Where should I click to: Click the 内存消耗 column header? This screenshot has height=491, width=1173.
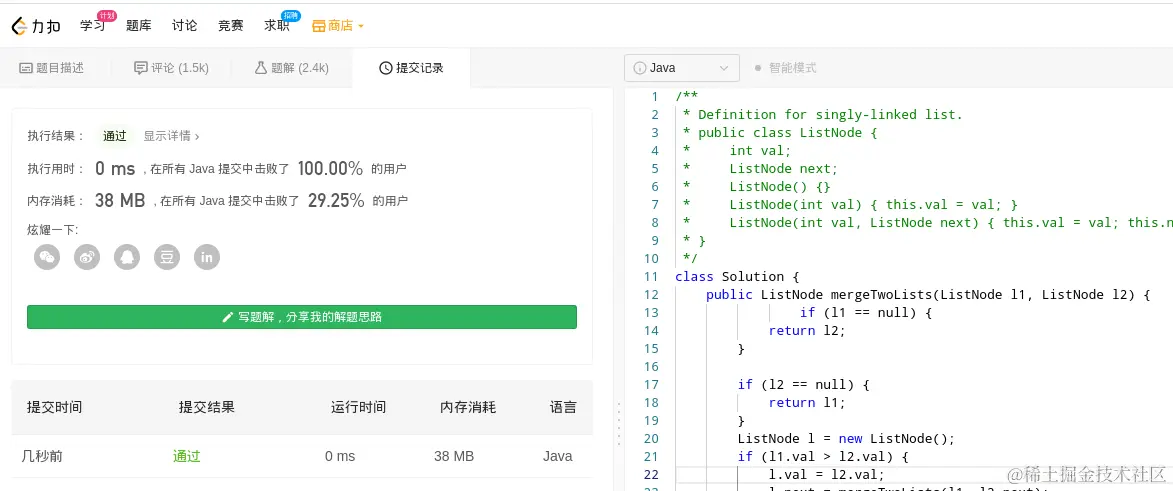coord(468,407)
